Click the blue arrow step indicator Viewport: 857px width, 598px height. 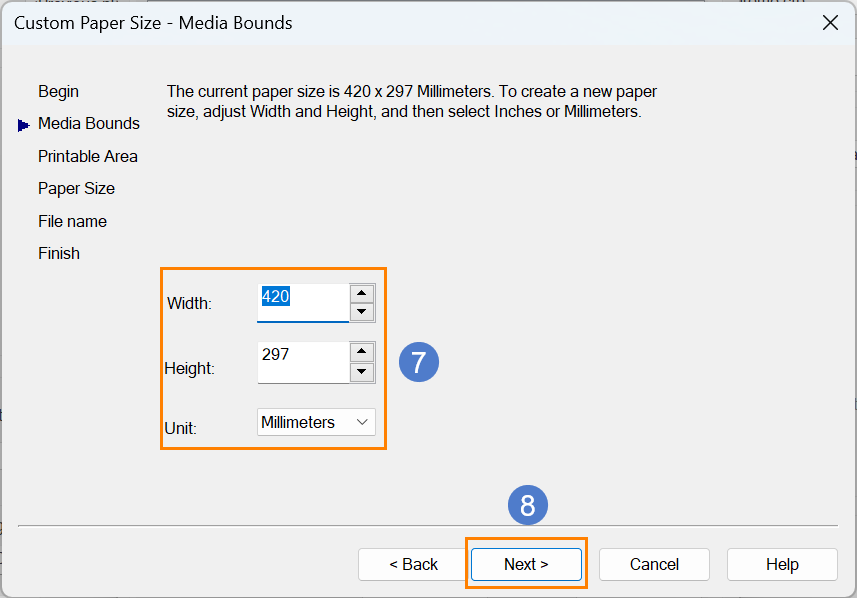23,125
